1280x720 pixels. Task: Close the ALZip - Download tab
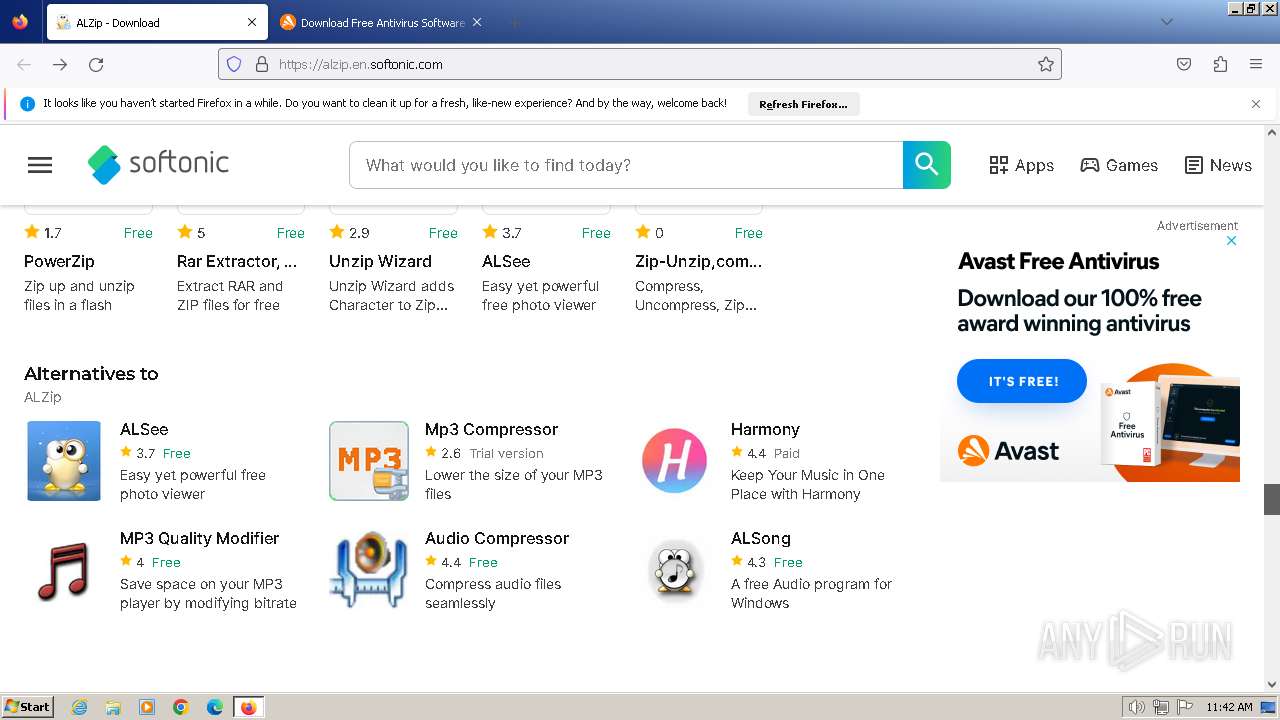(252, 22)
